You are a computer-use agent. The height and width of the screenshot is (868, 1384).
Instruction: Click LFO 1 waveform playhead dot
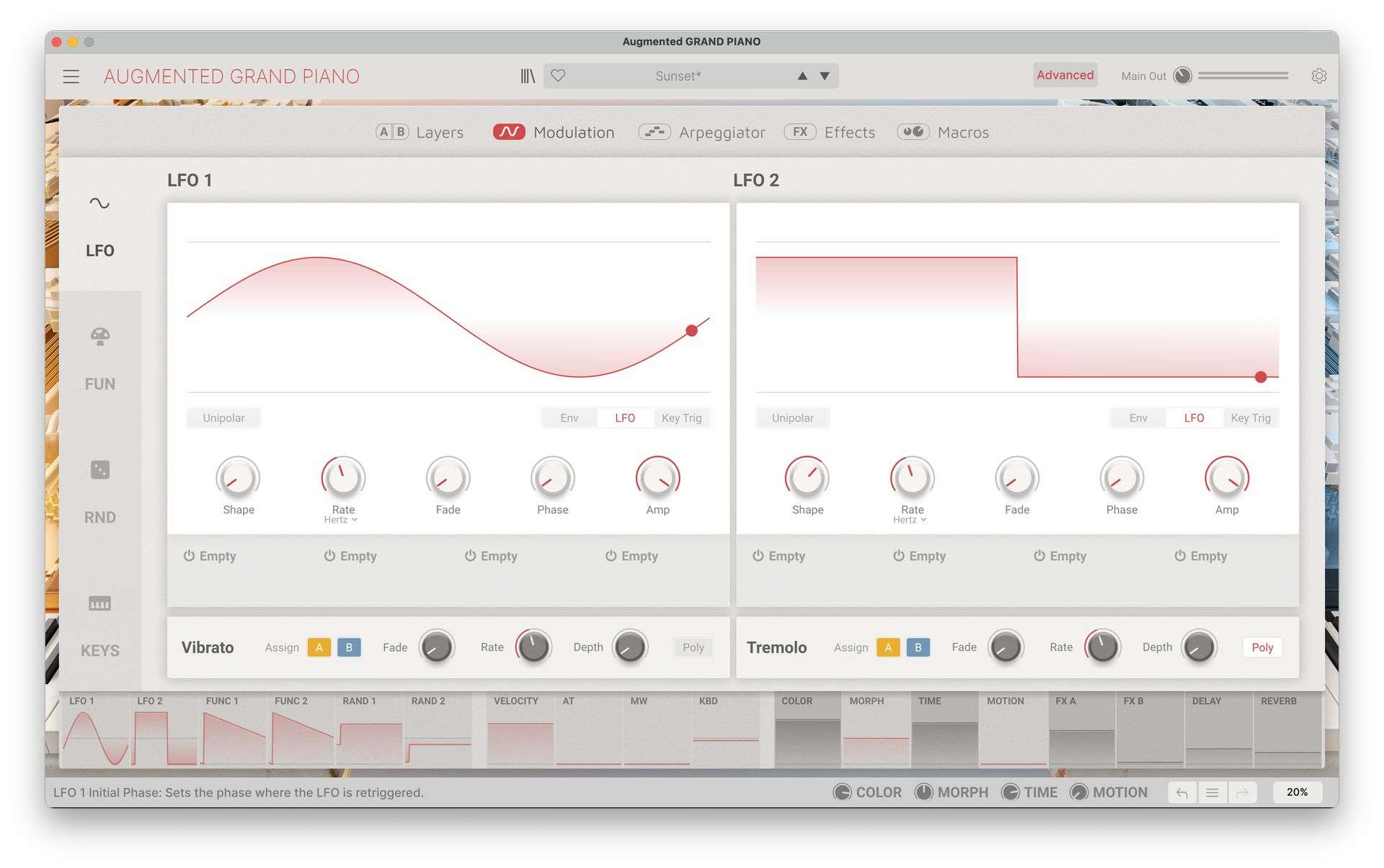point(691,331)
